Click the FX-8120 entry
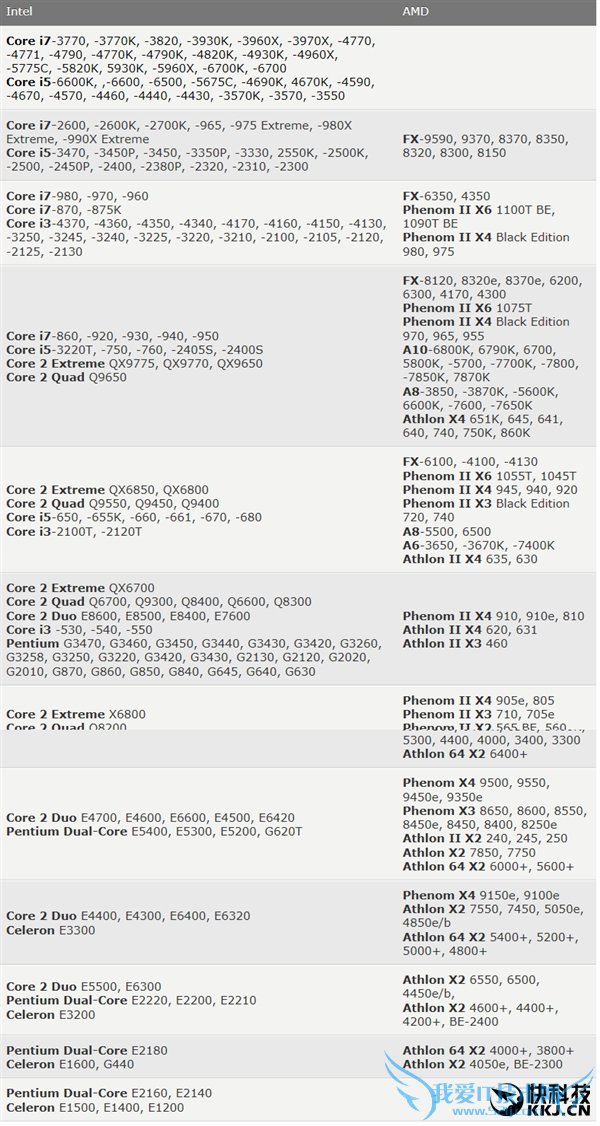The height and width of the screenshot is (1126, 600). (434, 280)
